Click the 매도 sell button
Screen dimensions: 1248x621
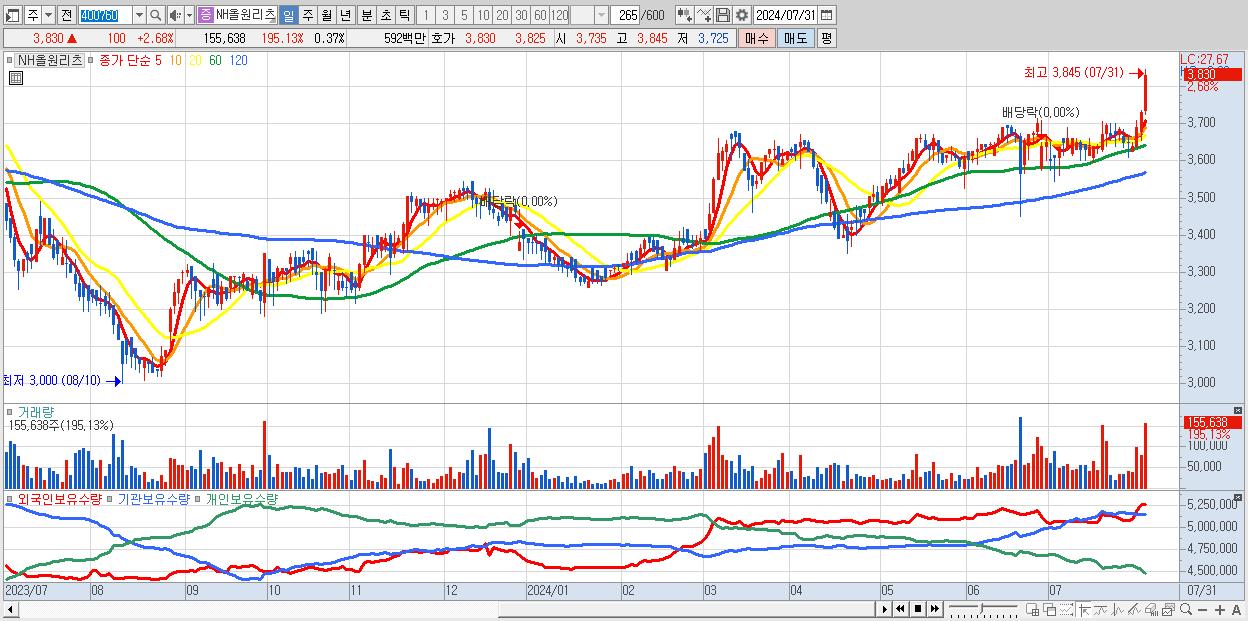pyautogui.click(x=796, y=38)
